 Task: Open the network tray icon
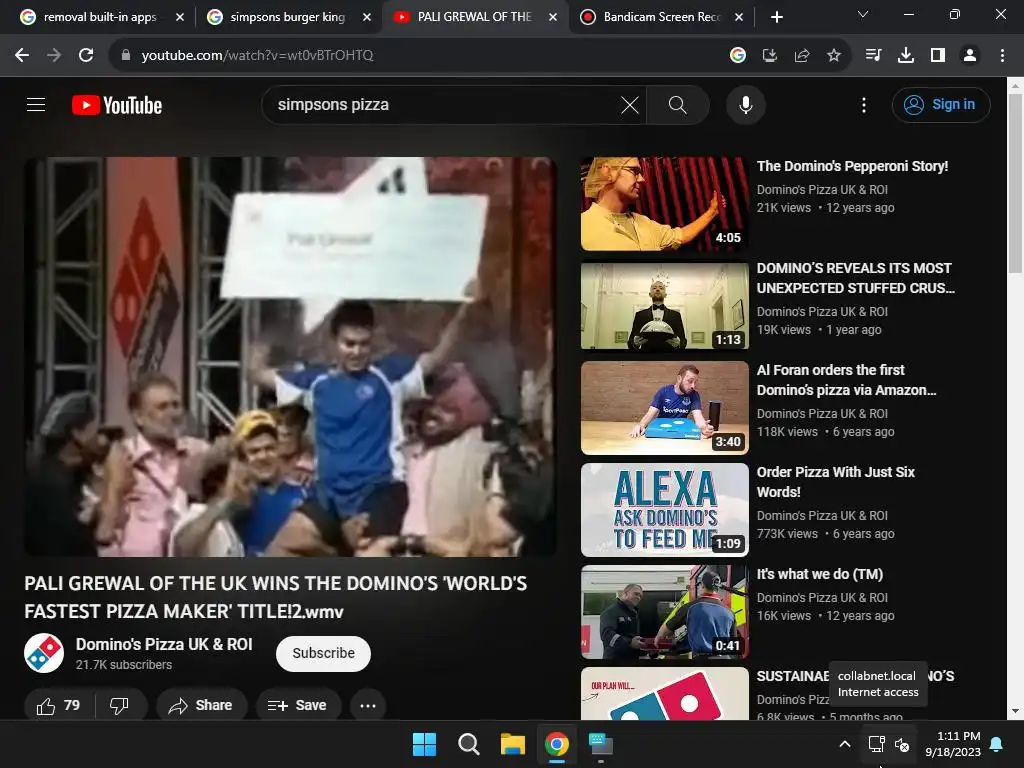pos(876,744)
